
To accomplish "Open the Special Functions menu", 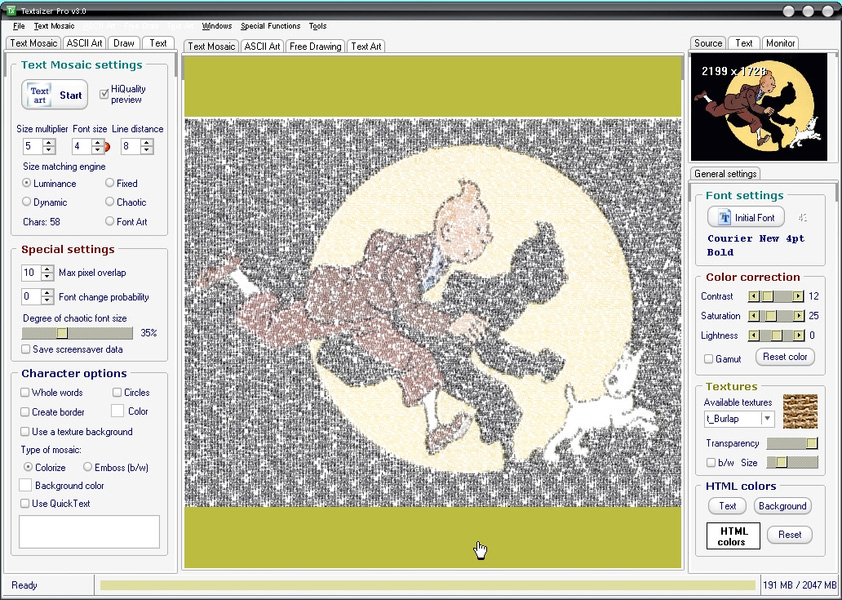I will pyautogui.click(x=269, y=26).
